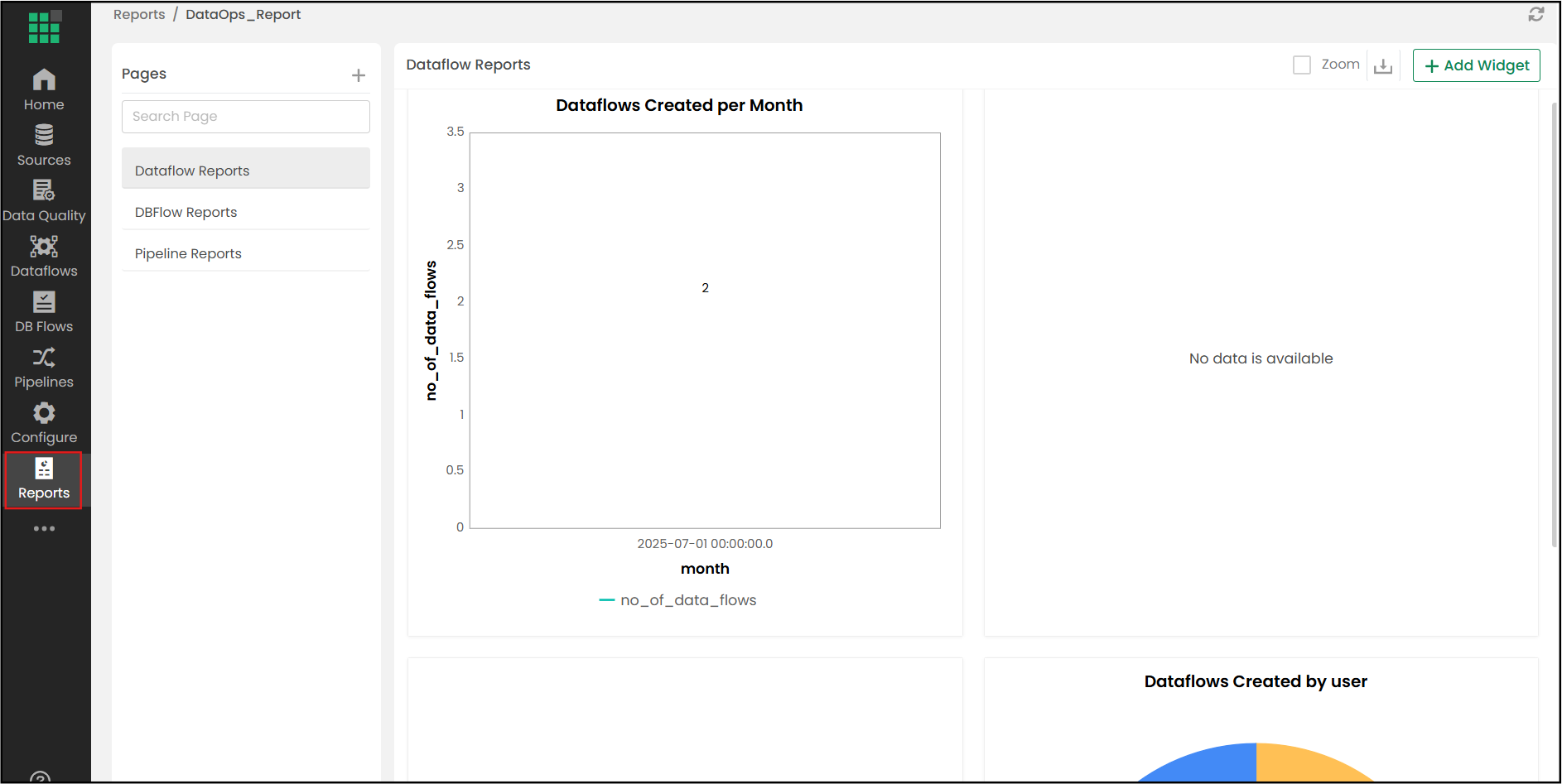
Task: Open Pipelines section
Action: coord(44,368)
